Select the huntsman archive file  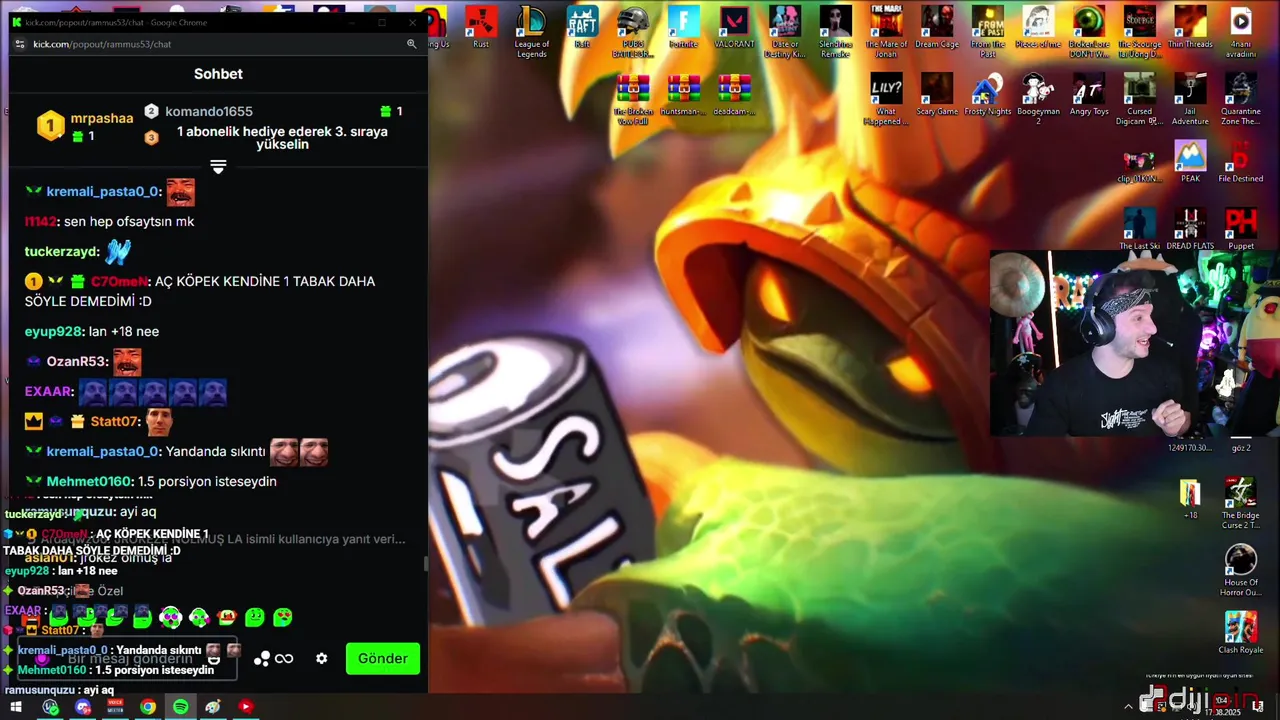click(683, 96)
